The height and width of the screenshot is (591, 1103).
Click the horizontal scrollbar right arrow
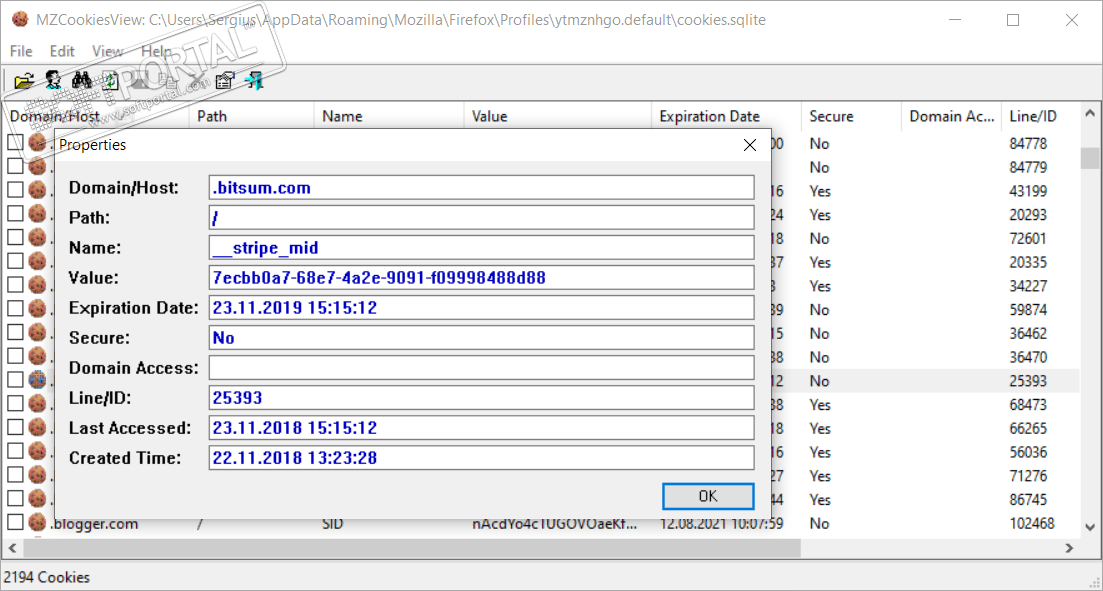[x=1070, y=547]
